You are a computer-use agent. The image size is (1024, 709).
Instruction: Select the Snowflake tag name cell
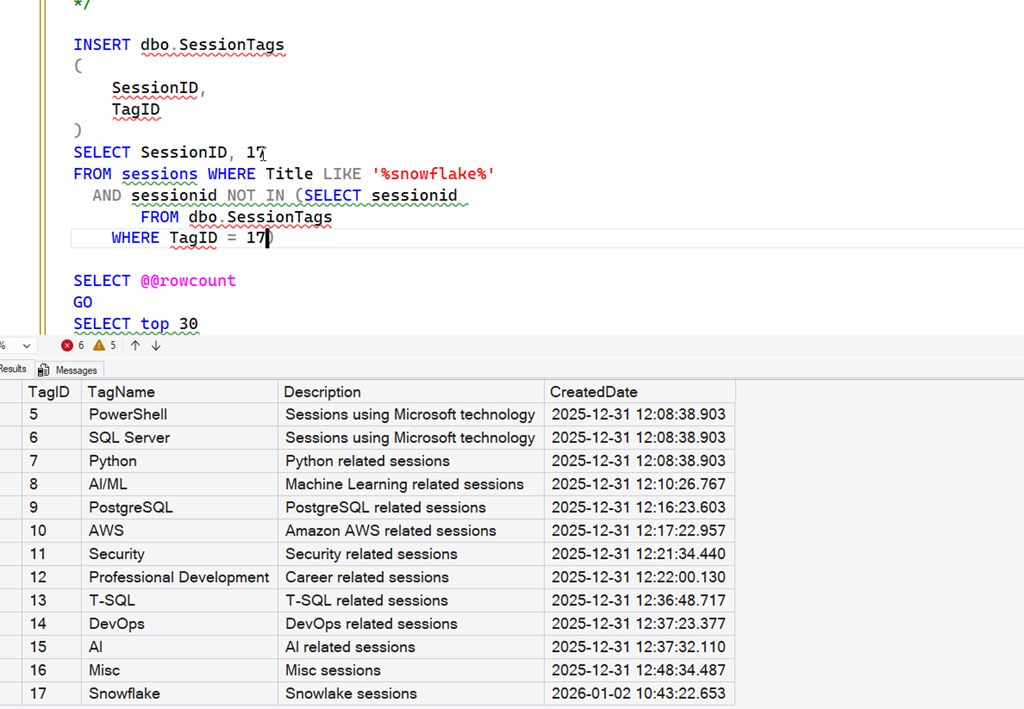pyautogui.click(x=124, y=693)
